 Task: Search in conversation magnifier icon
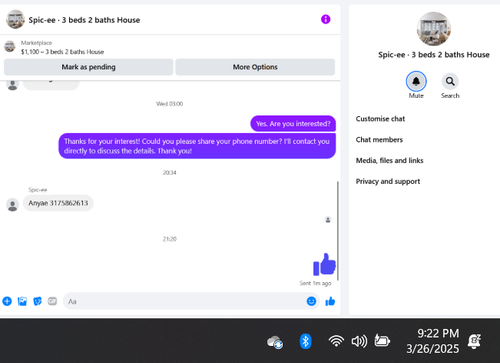pyautogui.click(x=450, y=81)
